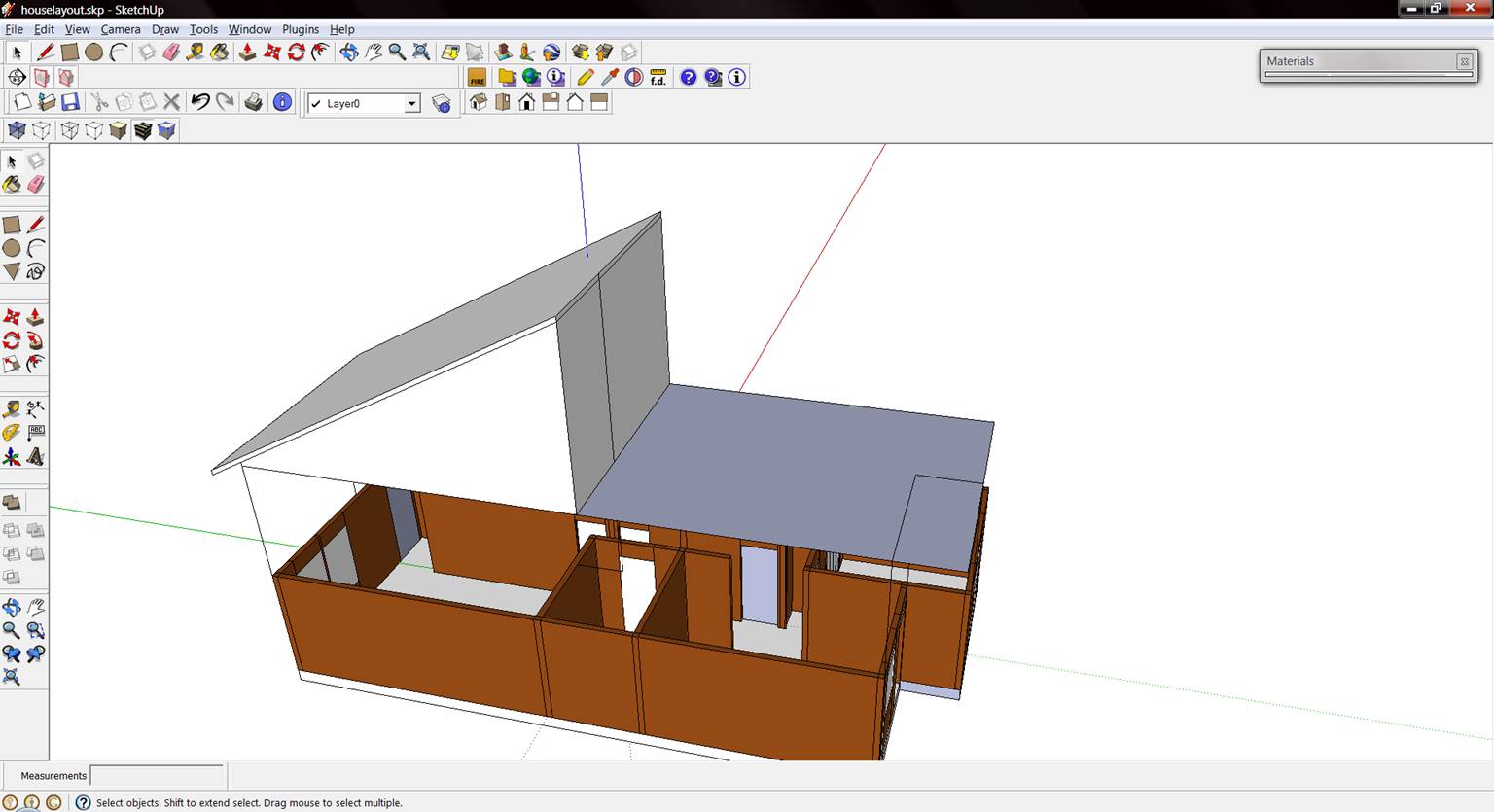Toggle display of section cuts
The width and height of the screenshot is (1494, 812).
(x=66, y=77)
